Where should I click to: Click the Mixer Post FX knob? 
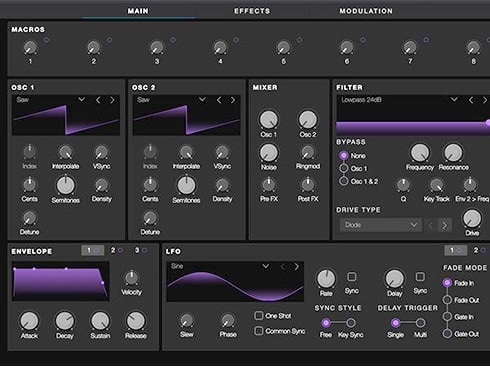tap(308, 185)
